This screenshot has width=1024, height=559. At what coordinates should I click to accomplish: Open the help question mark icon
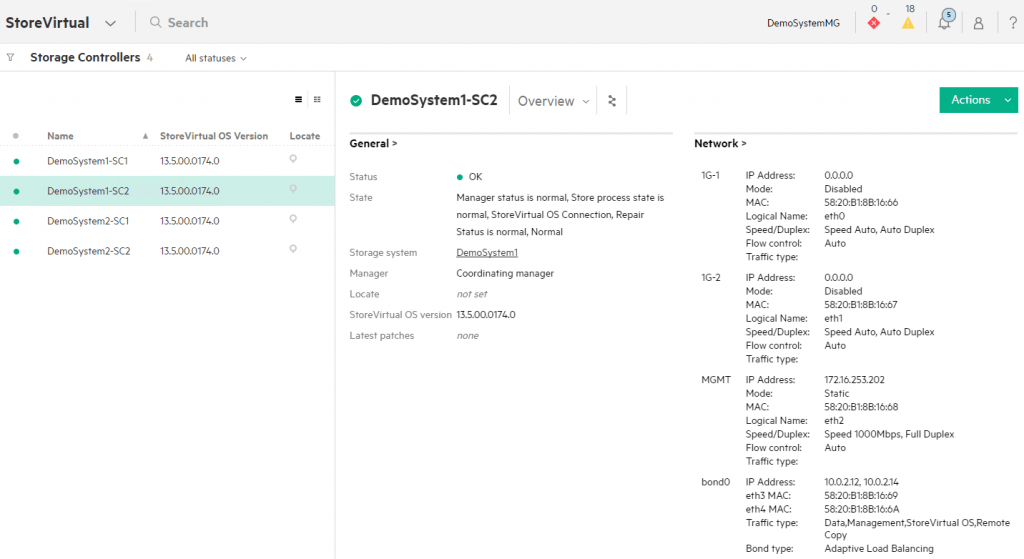point(1013,23)
